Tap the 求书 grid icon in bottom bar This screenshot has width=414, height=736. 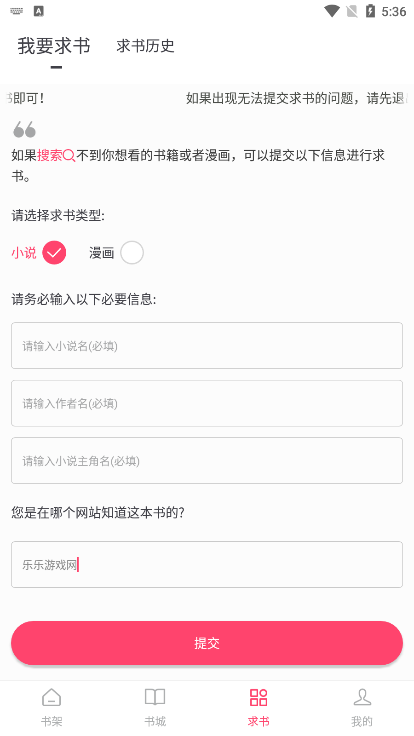point(258,698)
